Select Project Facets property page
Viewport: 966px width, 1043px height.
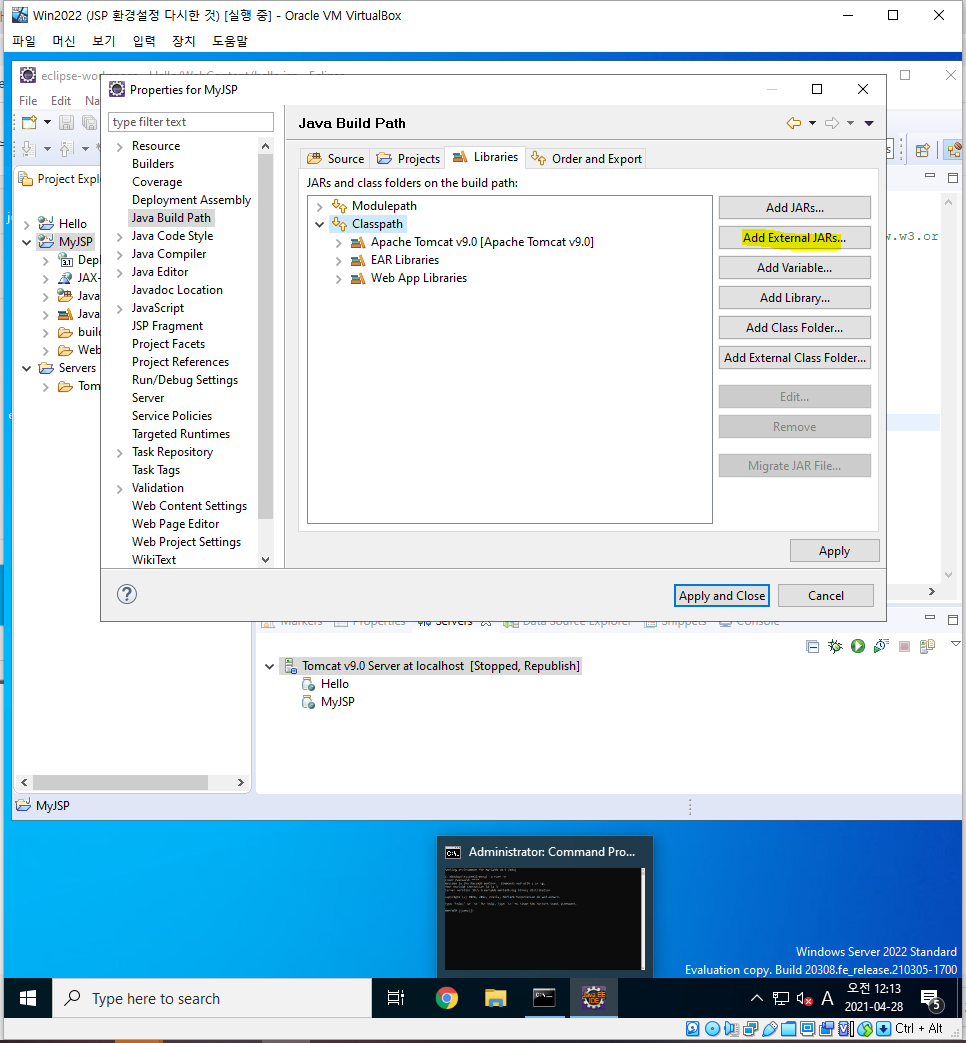click(168, 344)
